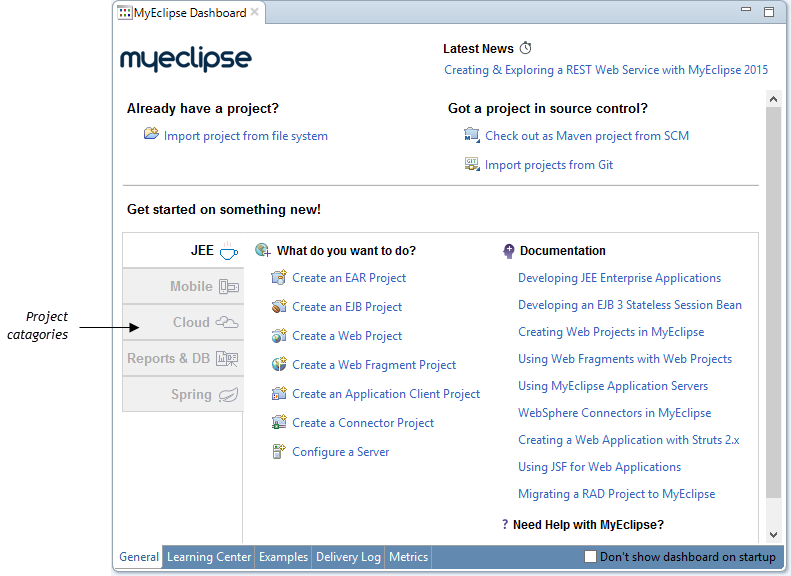Screen dimensions: 791x576
Task: Click the Web Fragment Project icon
Action: [279, 365]
